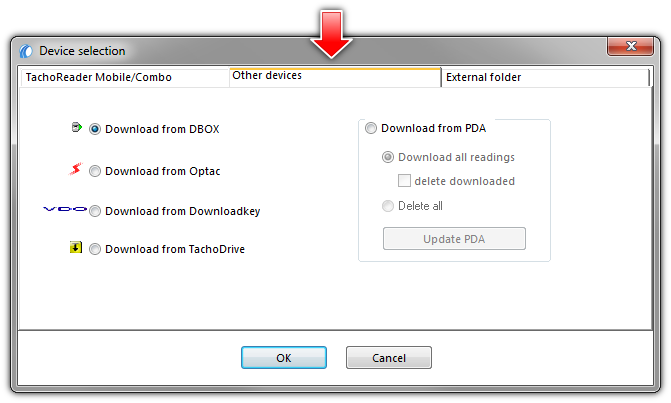The height and width of the screenshot is (403, 671).
Task: Click the blue VDO Downloadkey logo
Action: [65, 209]
